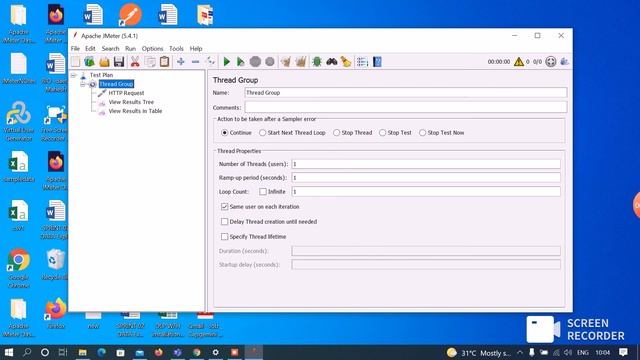
Task: Click the Loop Count value field
Action: coord(426,191)
